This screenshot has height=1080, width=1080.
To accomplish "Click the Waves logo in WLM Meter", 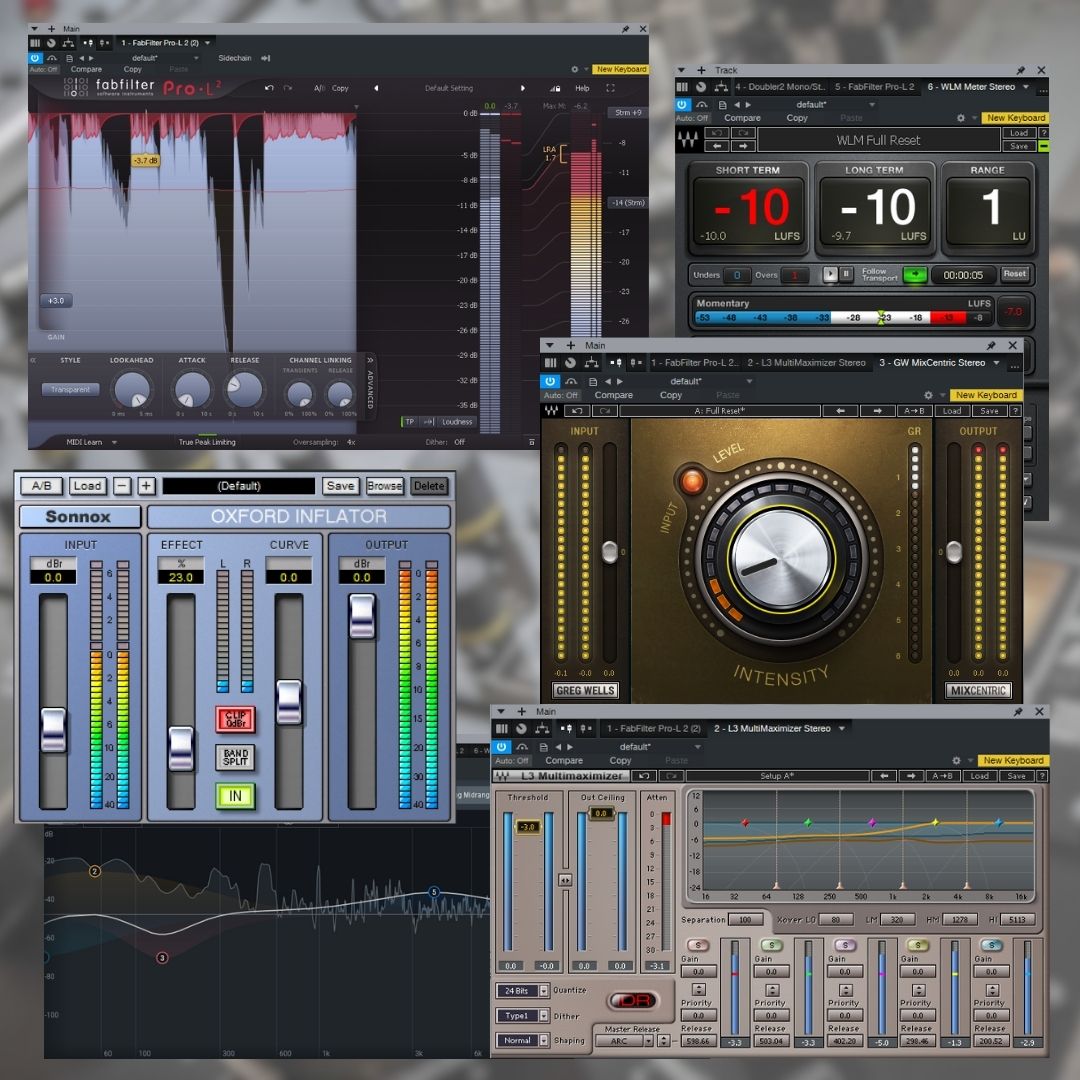I will point(687,140).
